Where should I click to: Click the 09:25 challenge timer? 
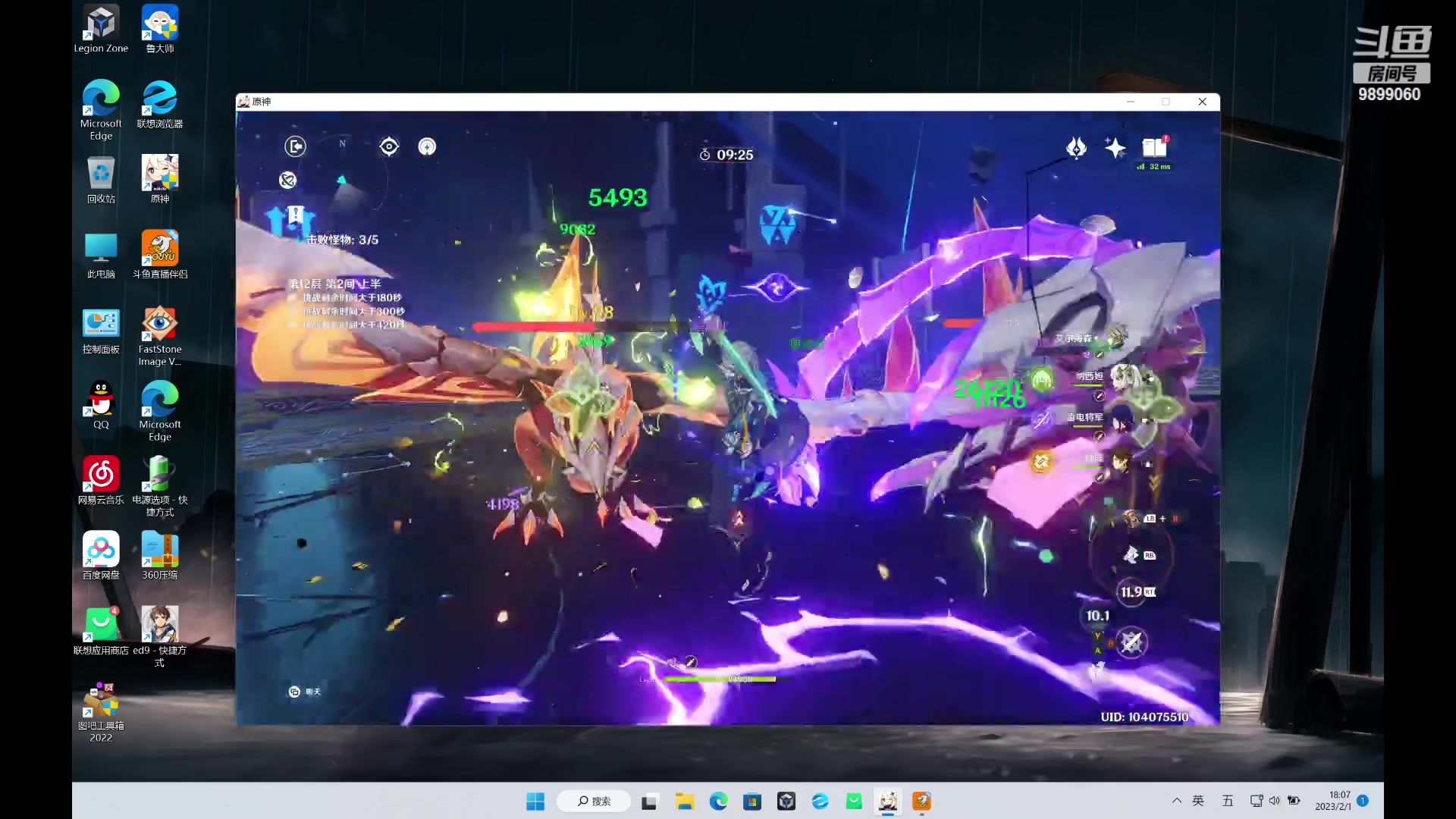point(726,155)
